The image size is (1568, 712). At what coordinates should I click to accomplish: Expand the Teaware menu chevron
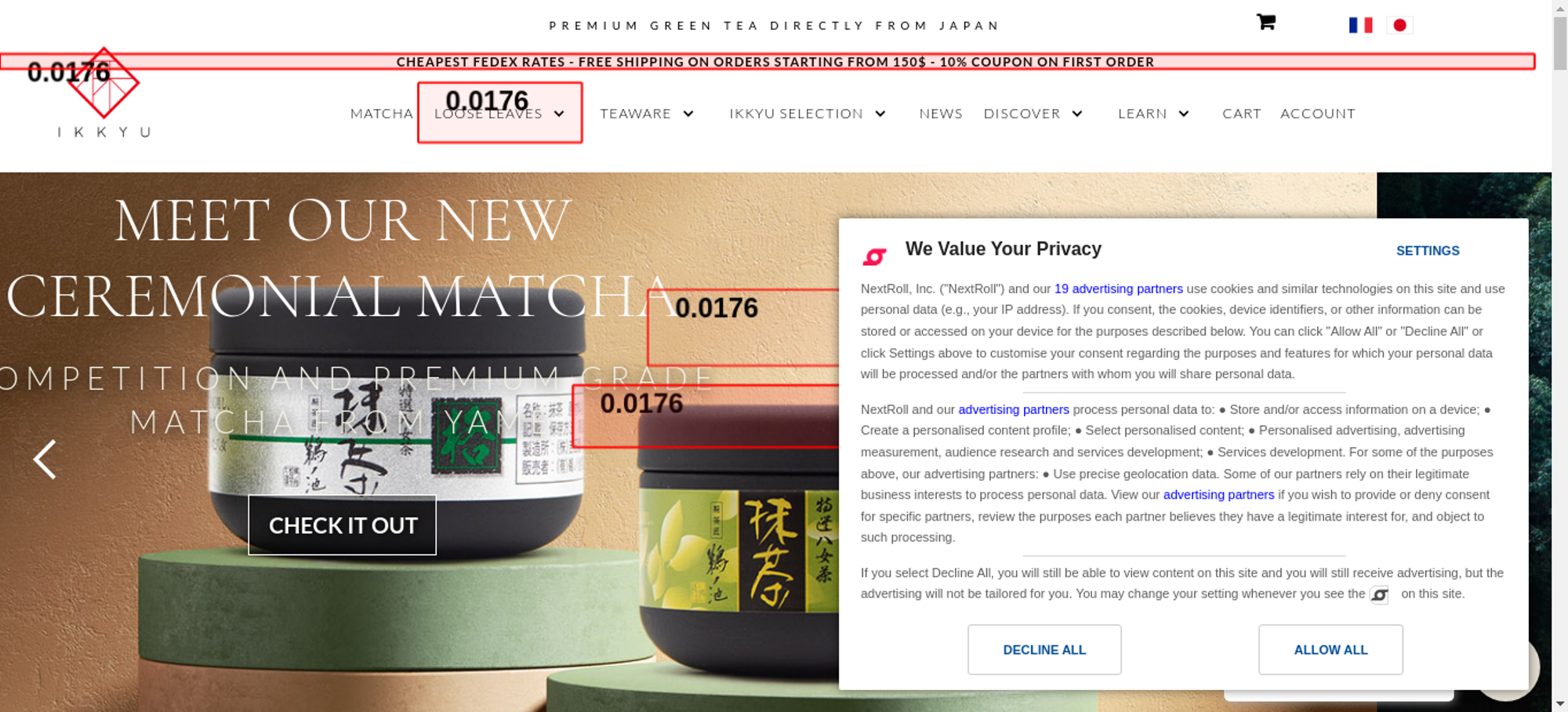tap(688, 114)
